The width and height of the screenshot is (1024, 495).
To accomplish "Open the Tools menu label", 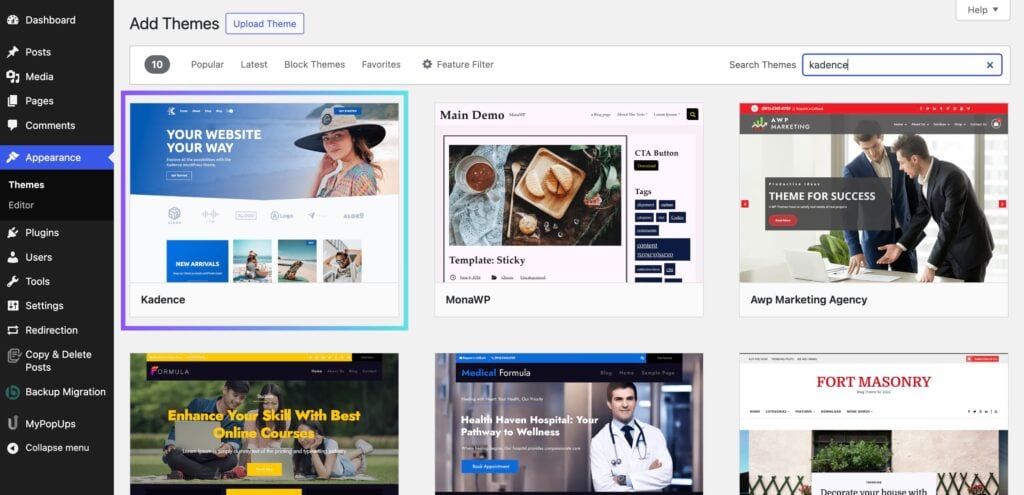I will (37, 281).
